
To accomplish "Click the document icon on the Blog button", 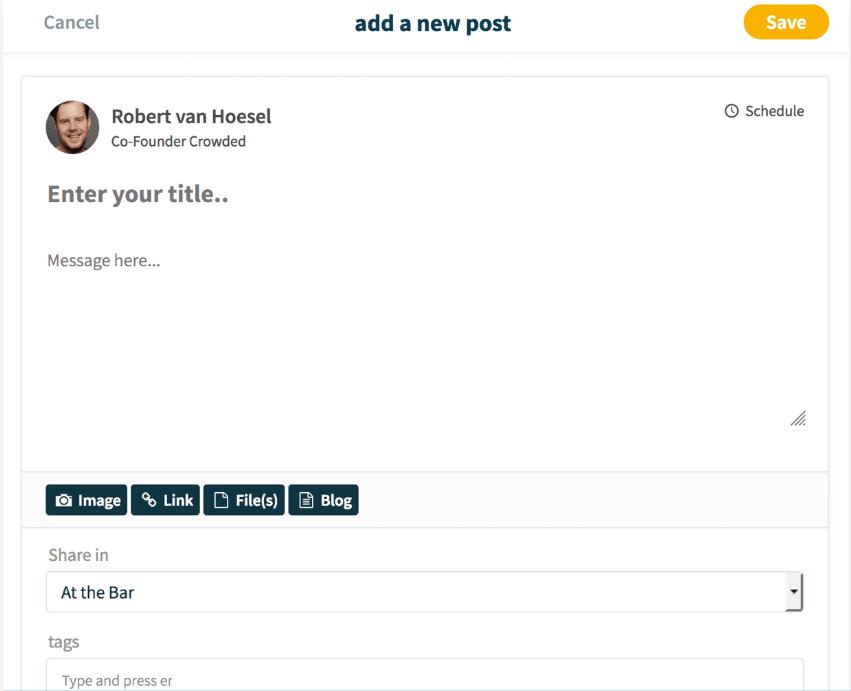I will (x=307, y=501).
